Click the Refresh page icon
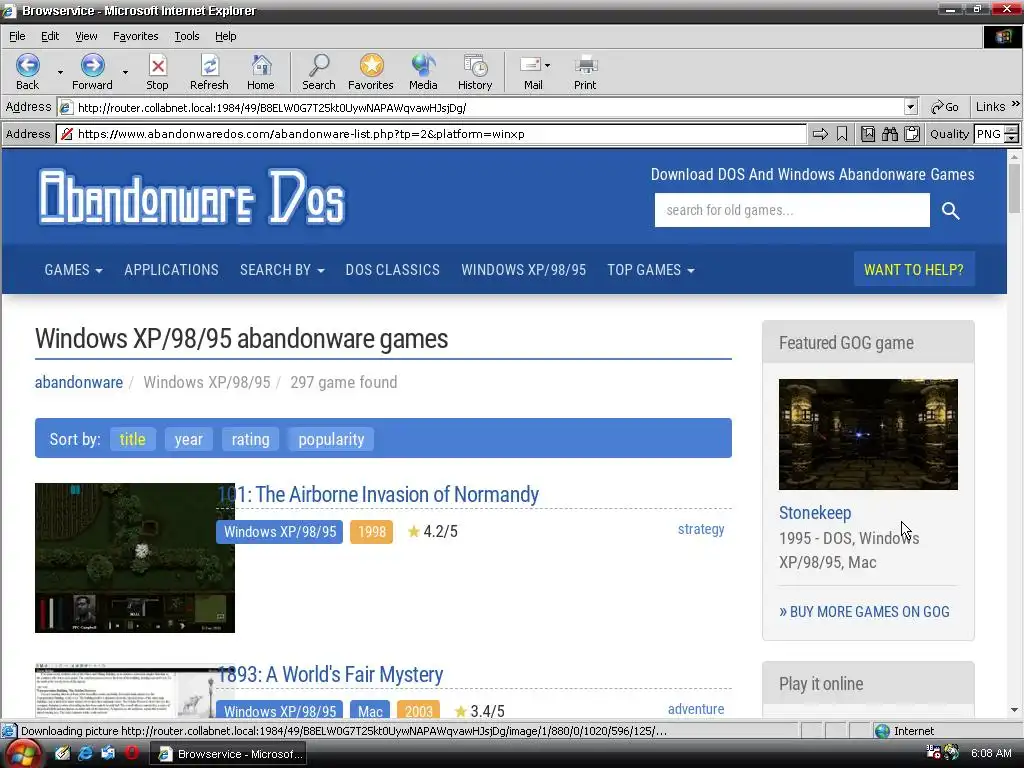 tap(209, 65)
